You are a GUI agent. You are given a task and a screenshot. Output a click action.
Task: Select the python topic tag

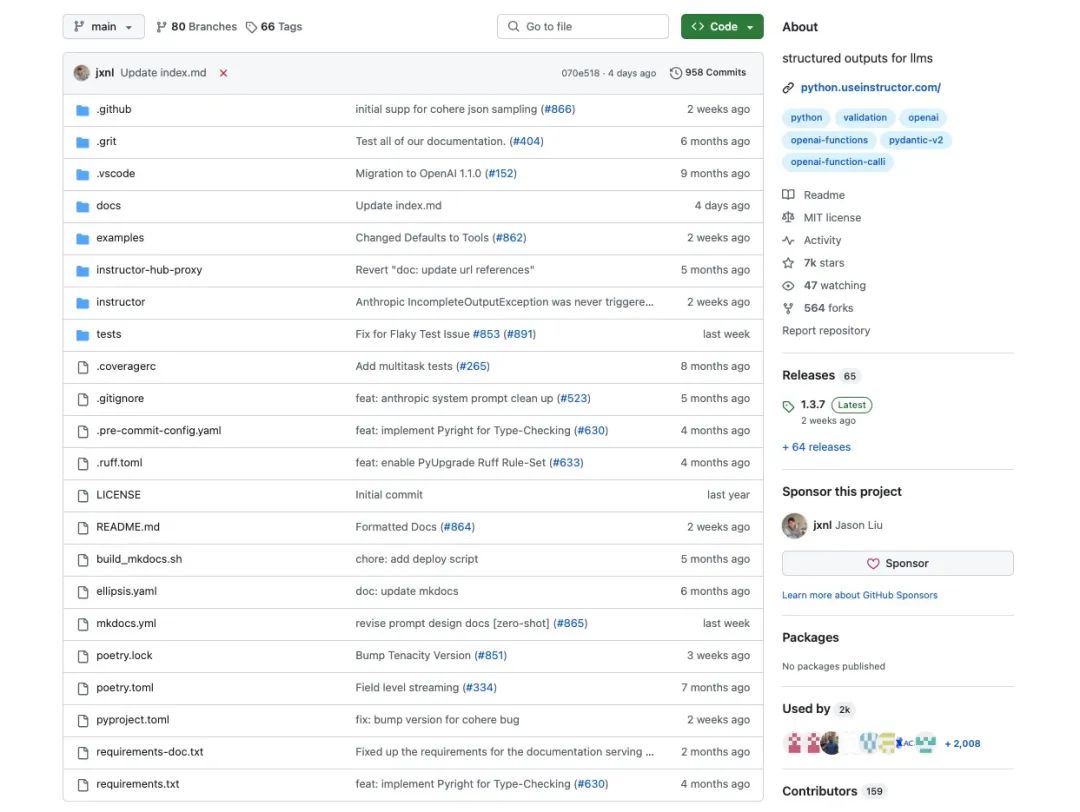click(x=806, y=118)
